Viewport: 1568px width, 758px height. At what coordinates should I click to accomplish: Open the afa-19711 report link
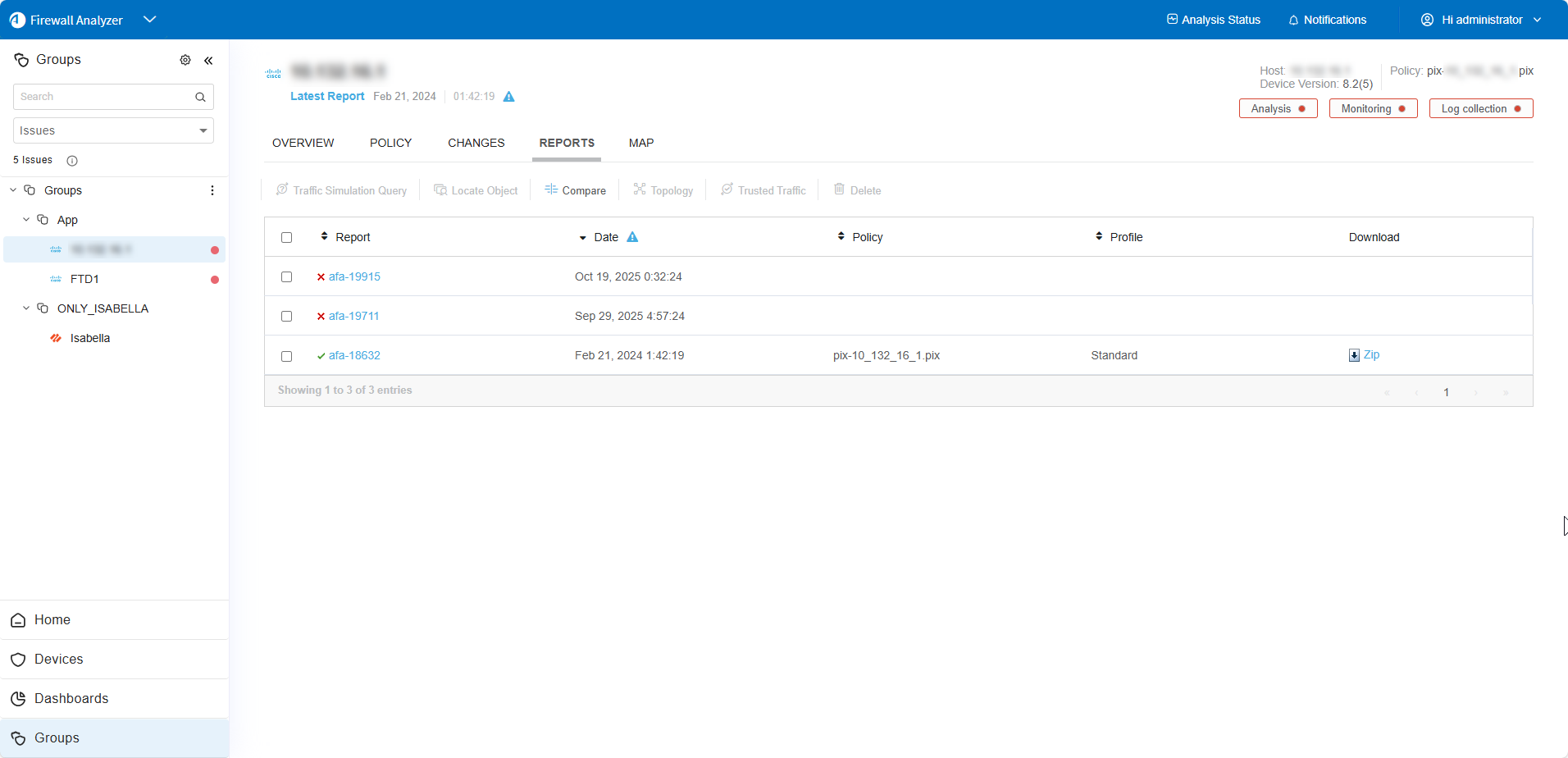[353, 316]
